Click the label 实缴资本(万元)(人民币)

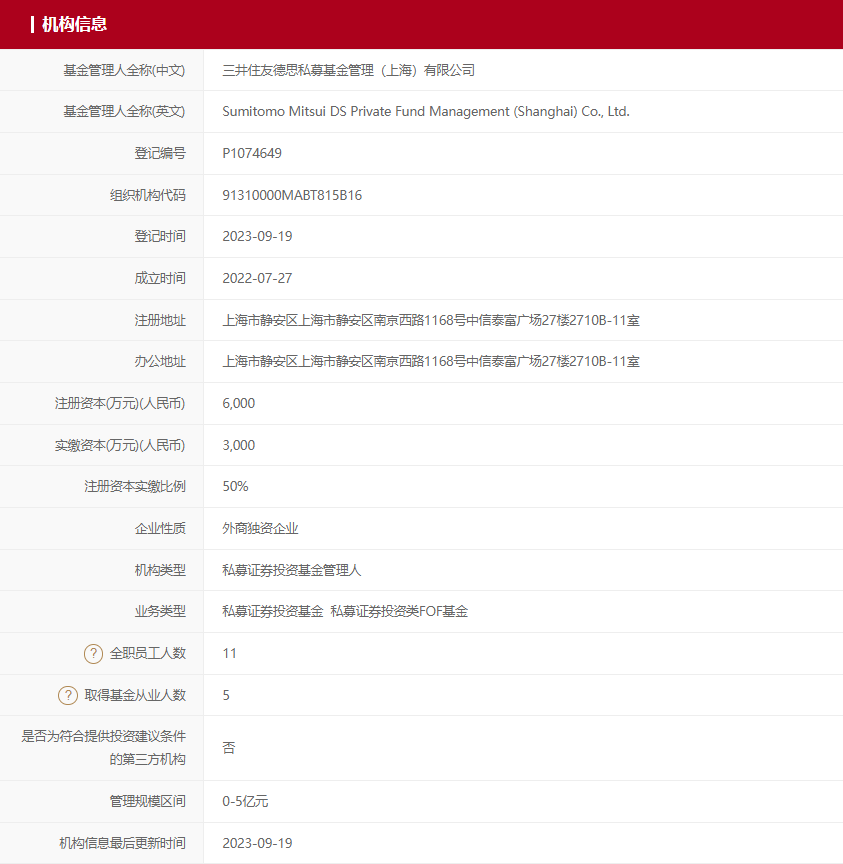pyautogui.click(x=120, y=445)
